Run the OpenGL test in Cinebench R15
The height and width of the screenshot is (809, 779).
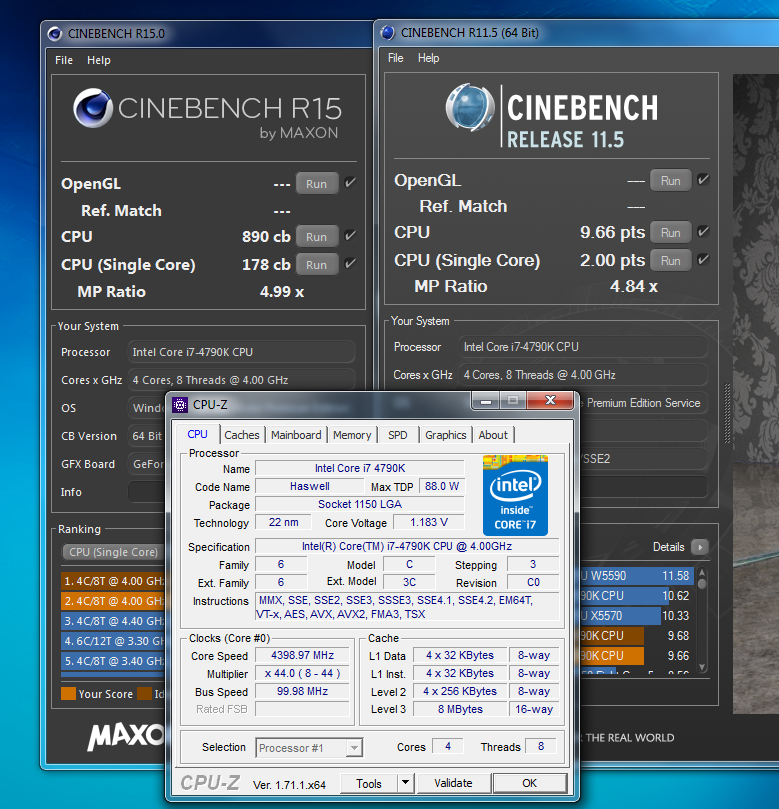click(317, 184)
